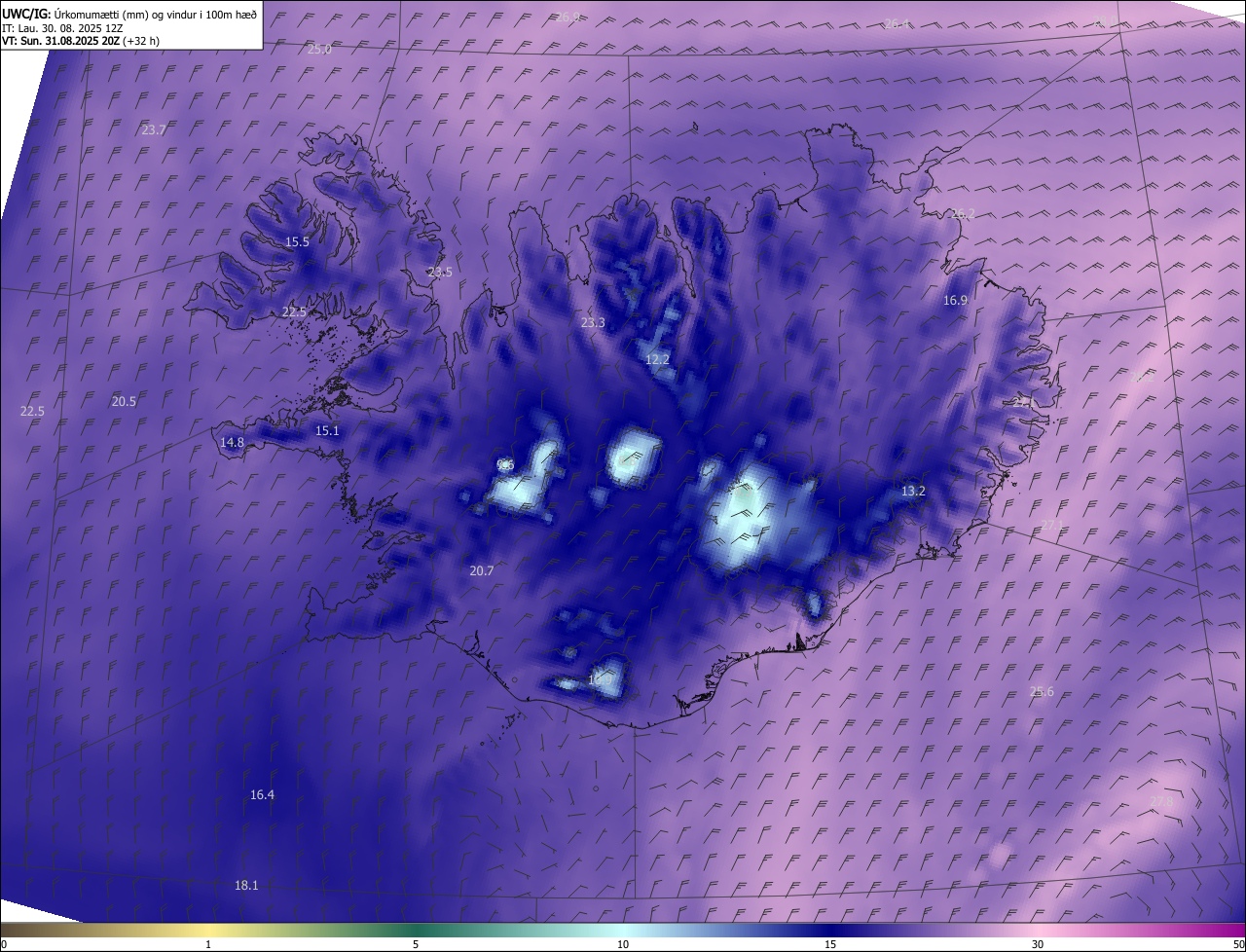The width and height of the screenshot is (1246, 952).
Task: Select the IT: Lau. 30. 08. 2025 12Z line
Action: click(64, 28)
